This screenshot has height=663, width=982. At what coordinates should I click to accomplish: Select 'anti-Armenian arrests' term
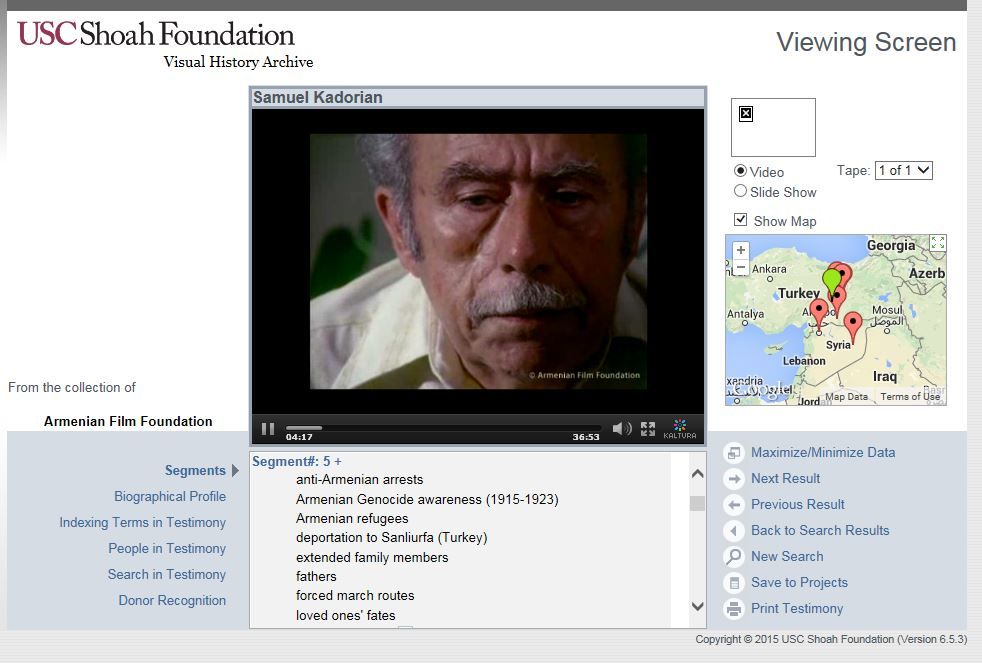359,480
